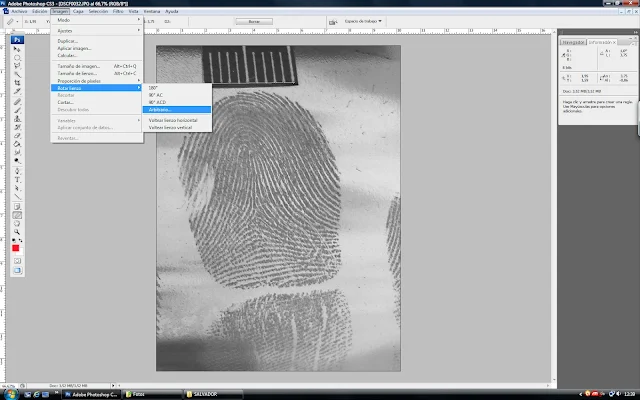Change the screen mode button

(17, 271)
